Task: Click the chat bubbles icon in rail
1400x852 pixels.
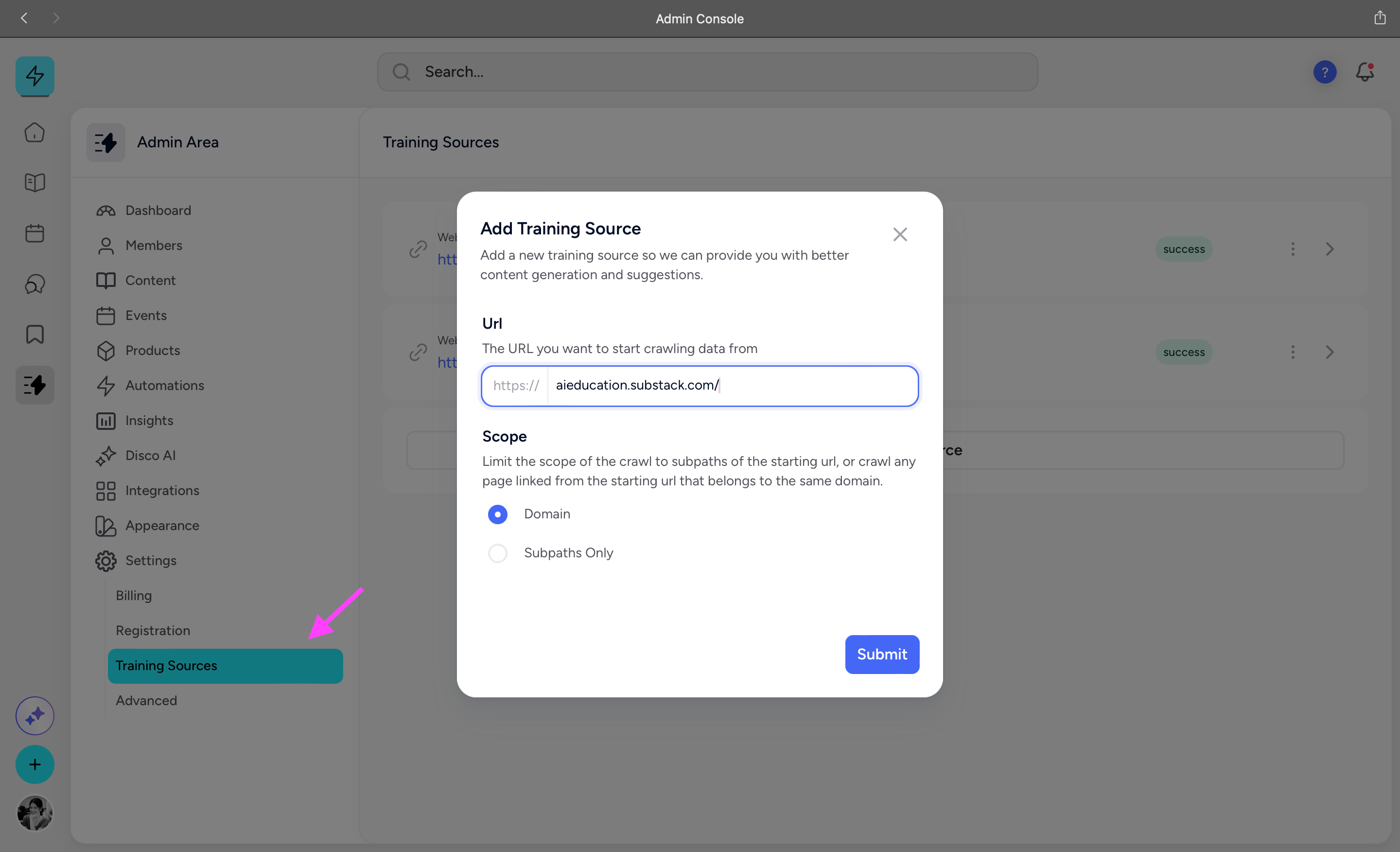Action: [x=35, y=284]
